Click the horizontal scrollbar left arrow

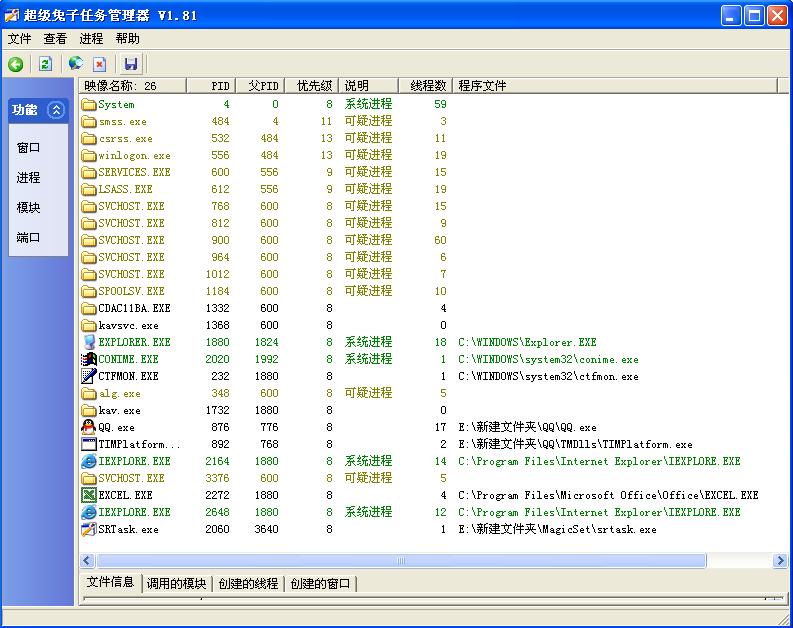(87, 560)
